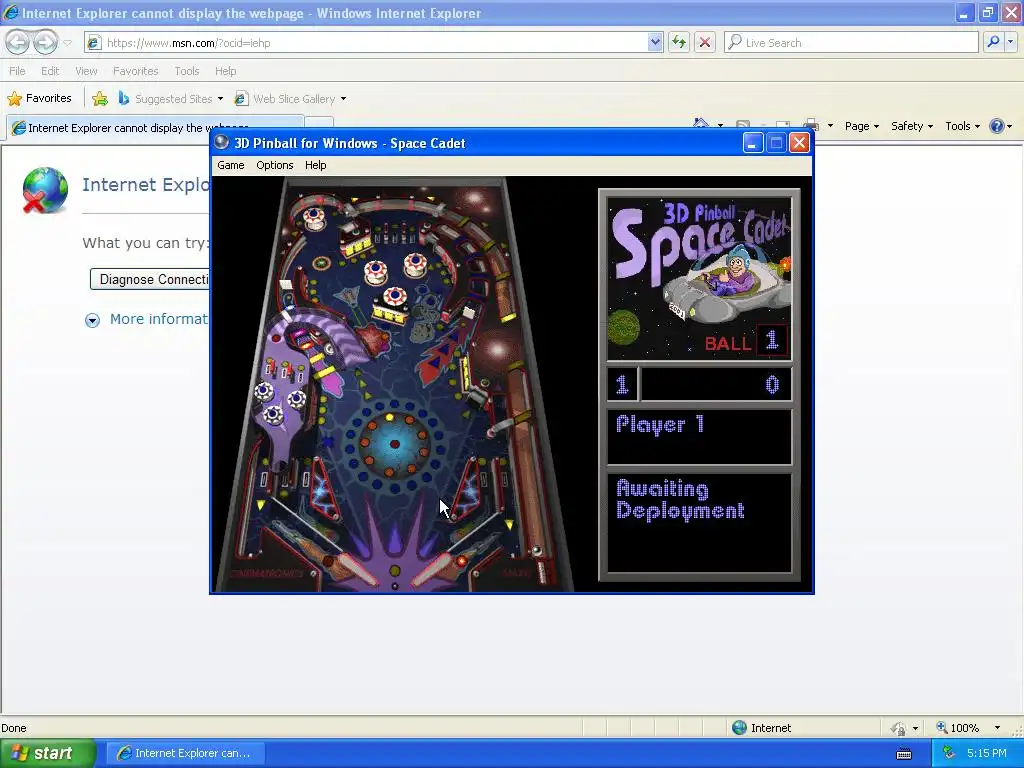
Task: Click the RSS Feeds icon
Action: pyautogui.click(x=743, y=124)
